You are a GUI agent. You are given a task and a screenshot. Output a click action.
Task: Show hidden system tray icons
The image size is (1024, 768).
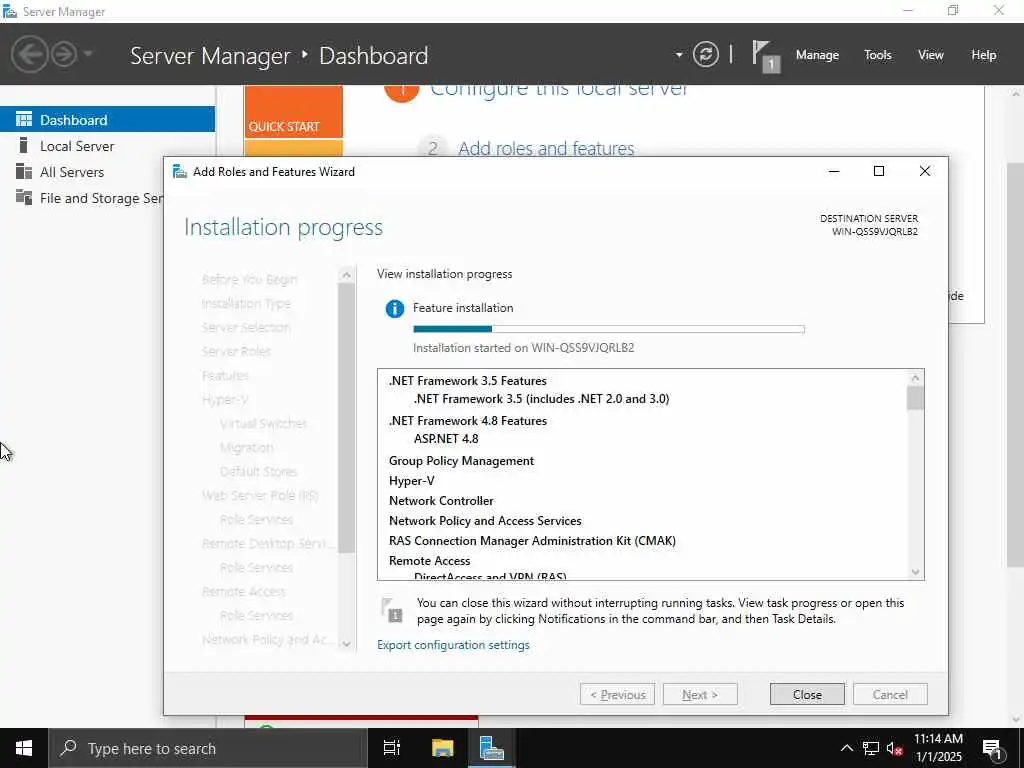click(x=846, y=748)
